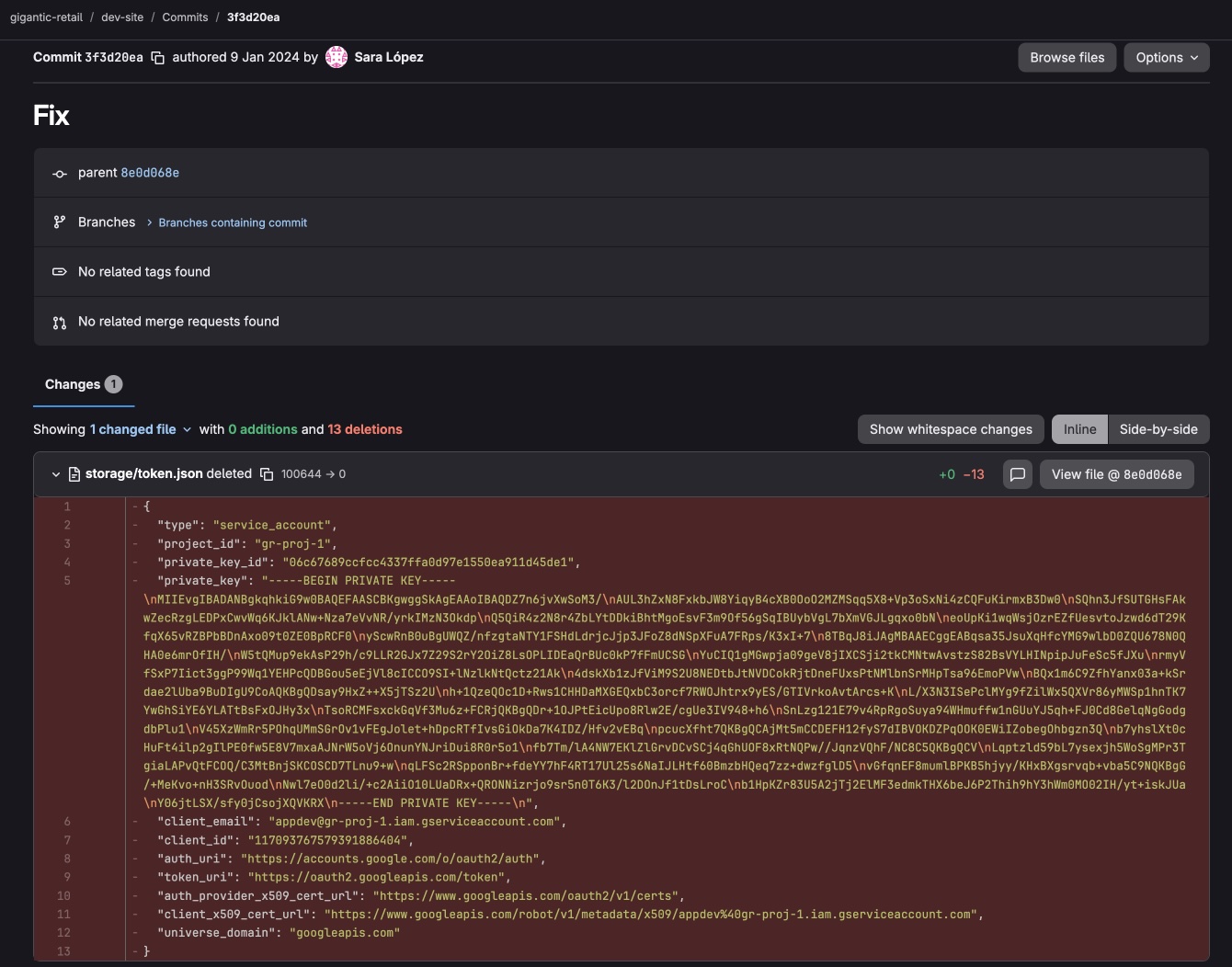Click the branches icon in the Branches row
Screen dimensions: 1232x967
pos(59,222)
